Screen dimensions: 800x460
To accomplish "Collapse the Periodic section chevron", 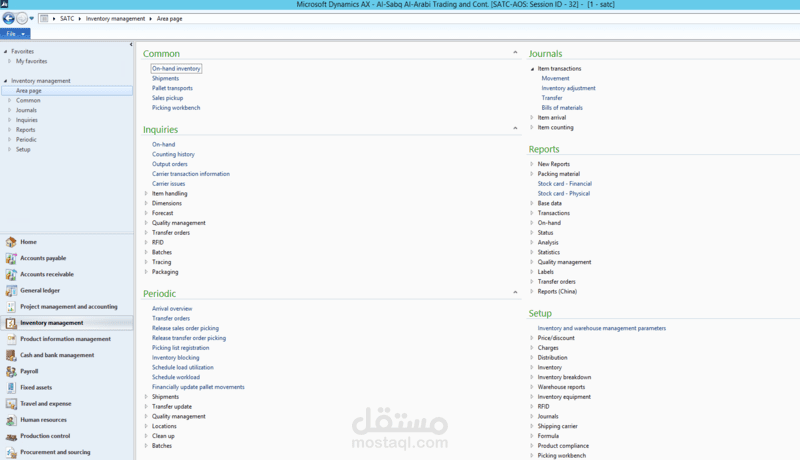I will 515,292.
